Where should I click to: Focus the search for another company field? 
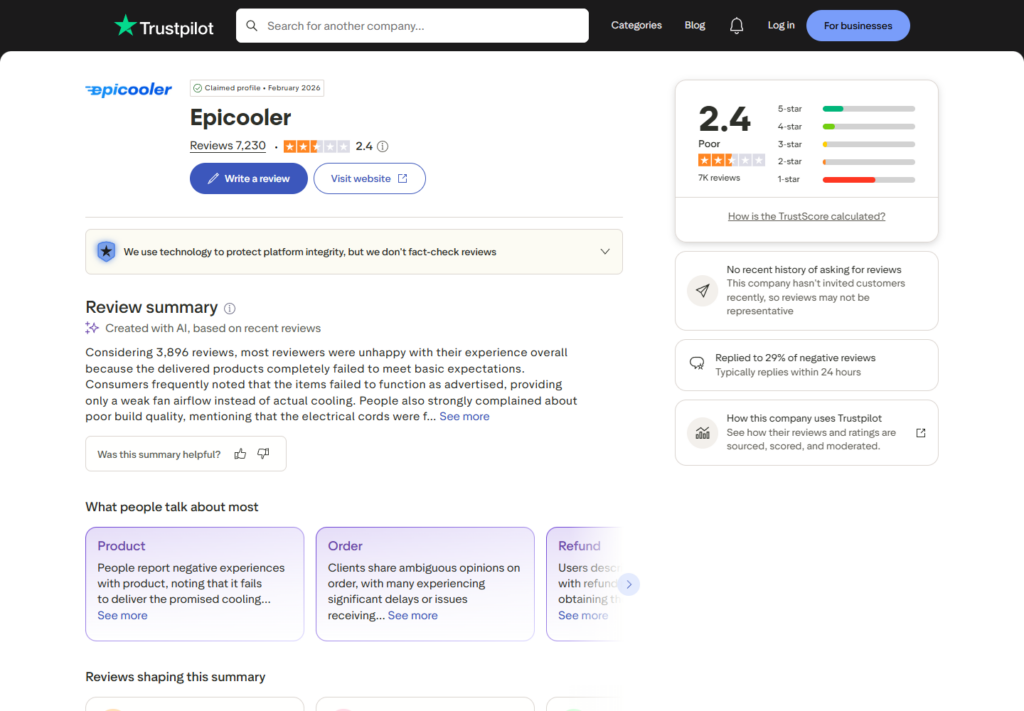[x=412, y=25]
